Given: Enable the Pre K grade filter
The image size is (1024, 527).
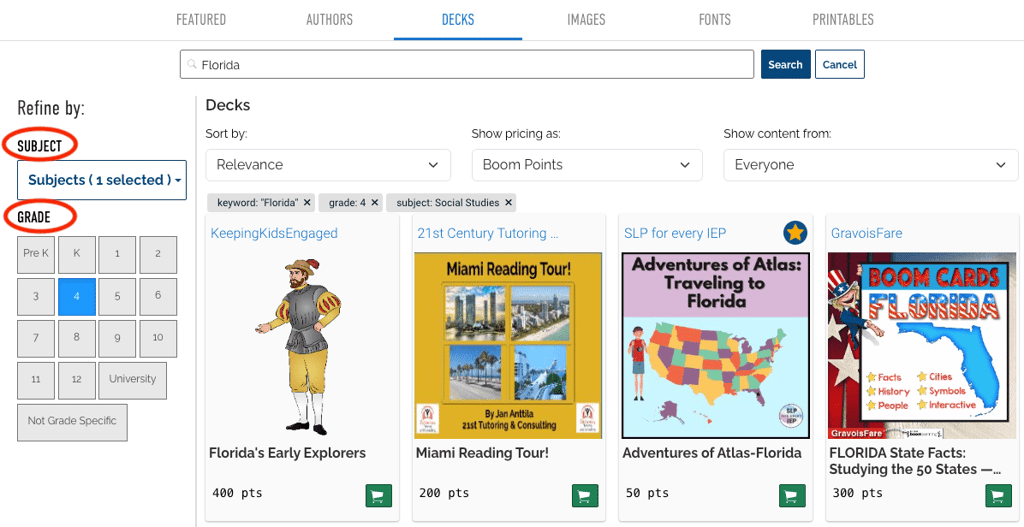Looking at the screenshot, I should click(36, 254).
